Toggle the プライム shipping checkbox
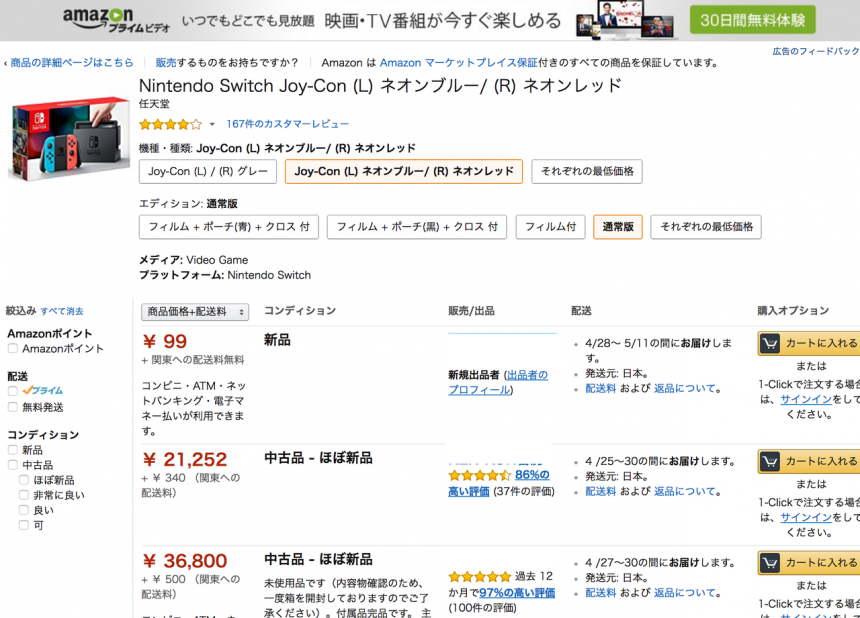This screenshot has width=860, height=618. 13,391
